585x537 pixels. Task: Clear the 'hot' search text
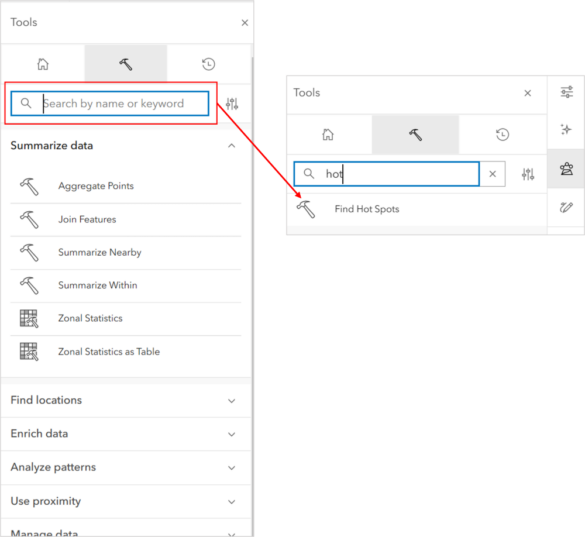(x=492, y=174)
